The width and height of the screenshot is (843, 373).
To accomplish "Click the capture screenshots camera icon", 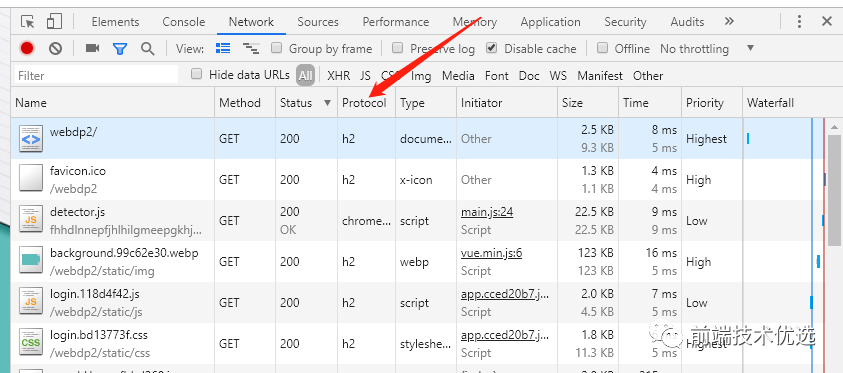I will pos(92,48).
